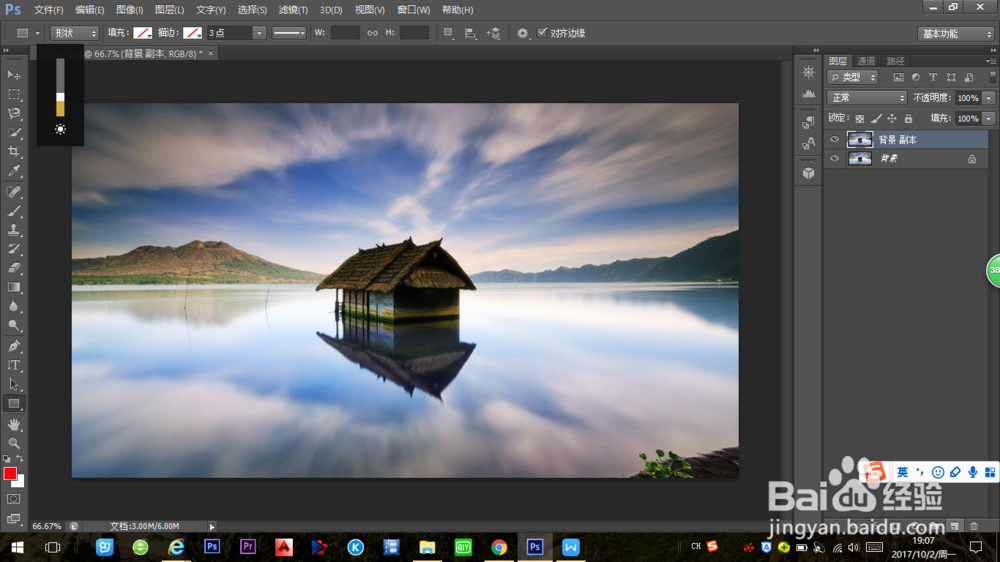
Task: Open the red foreground color swatch
Action: point(10,473)
